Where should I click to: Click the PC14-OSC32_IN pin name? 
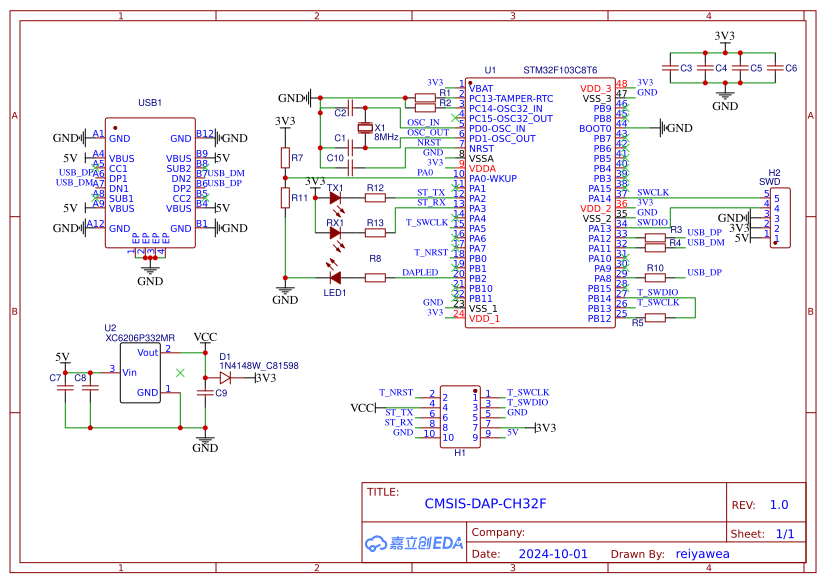pyautogui.click(x=506, y=108)
